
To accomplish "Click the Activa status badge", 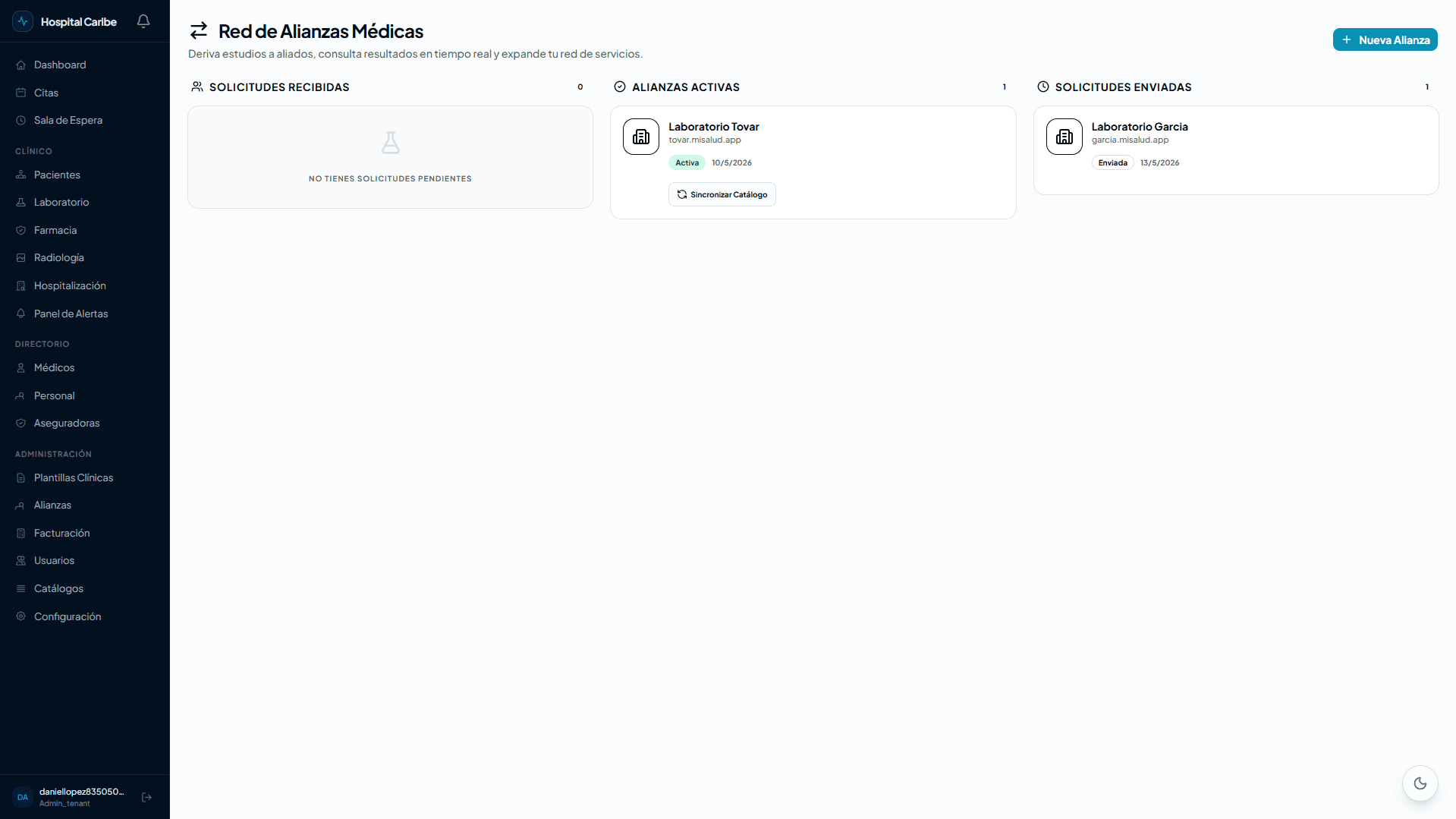I will 687,162.
